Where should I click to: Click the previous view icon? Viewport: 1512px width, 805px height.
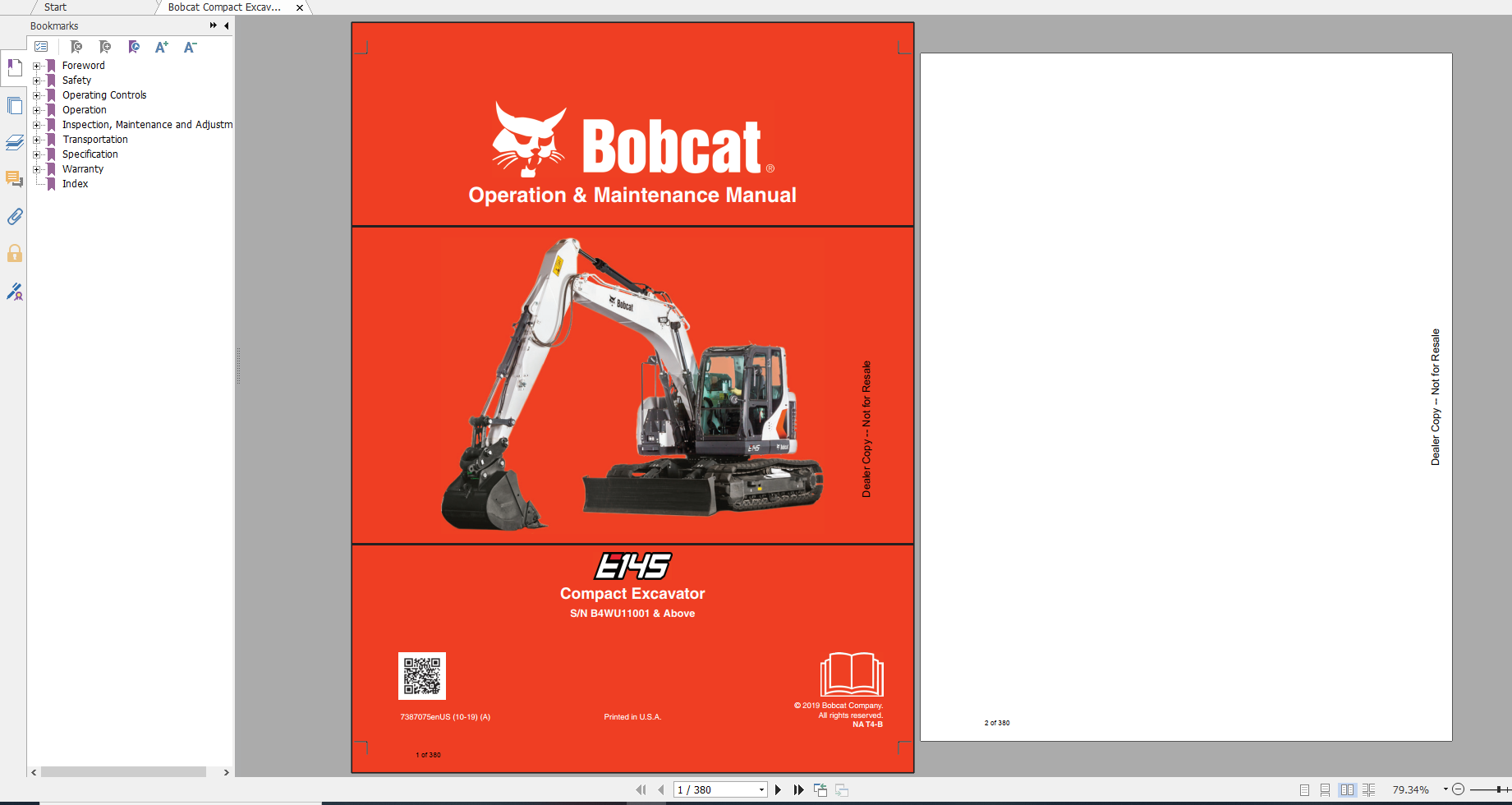[820, 789]
